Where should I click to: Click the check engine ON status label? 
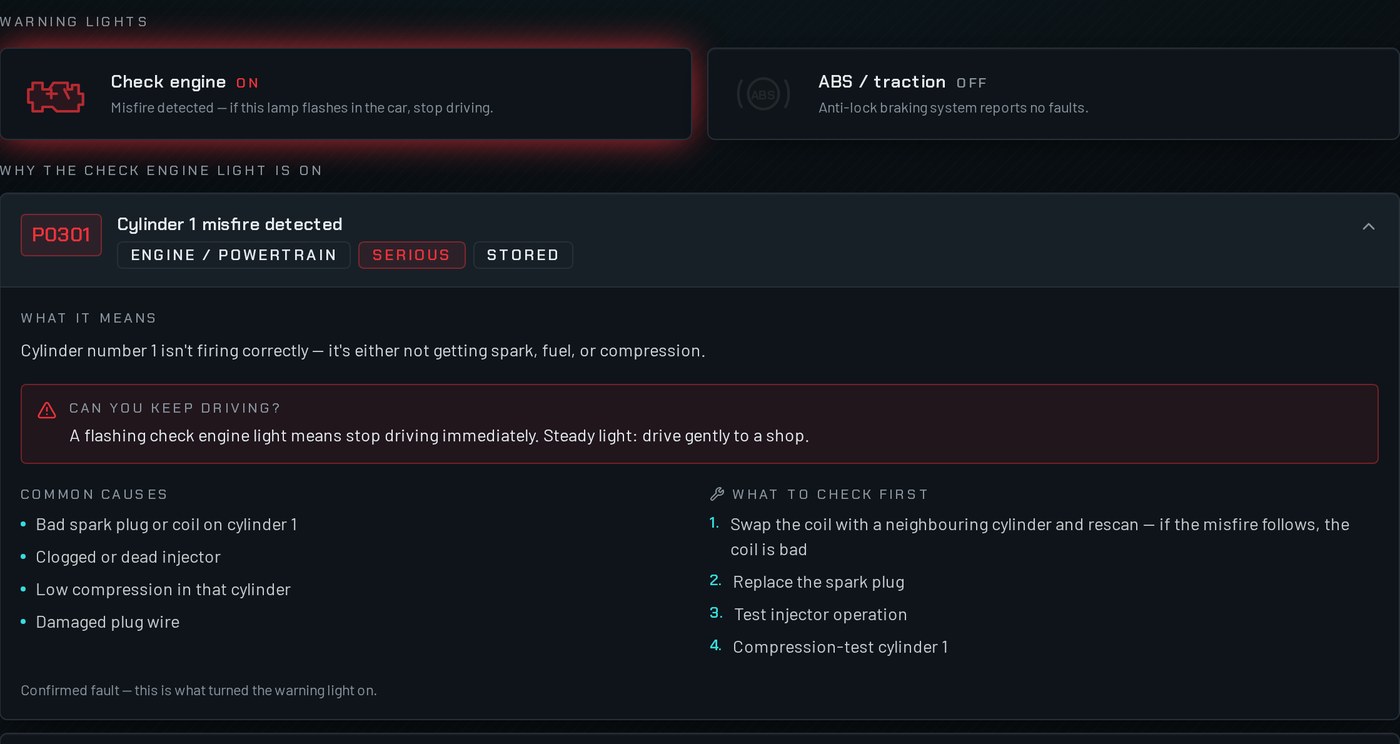pos(247,83)
